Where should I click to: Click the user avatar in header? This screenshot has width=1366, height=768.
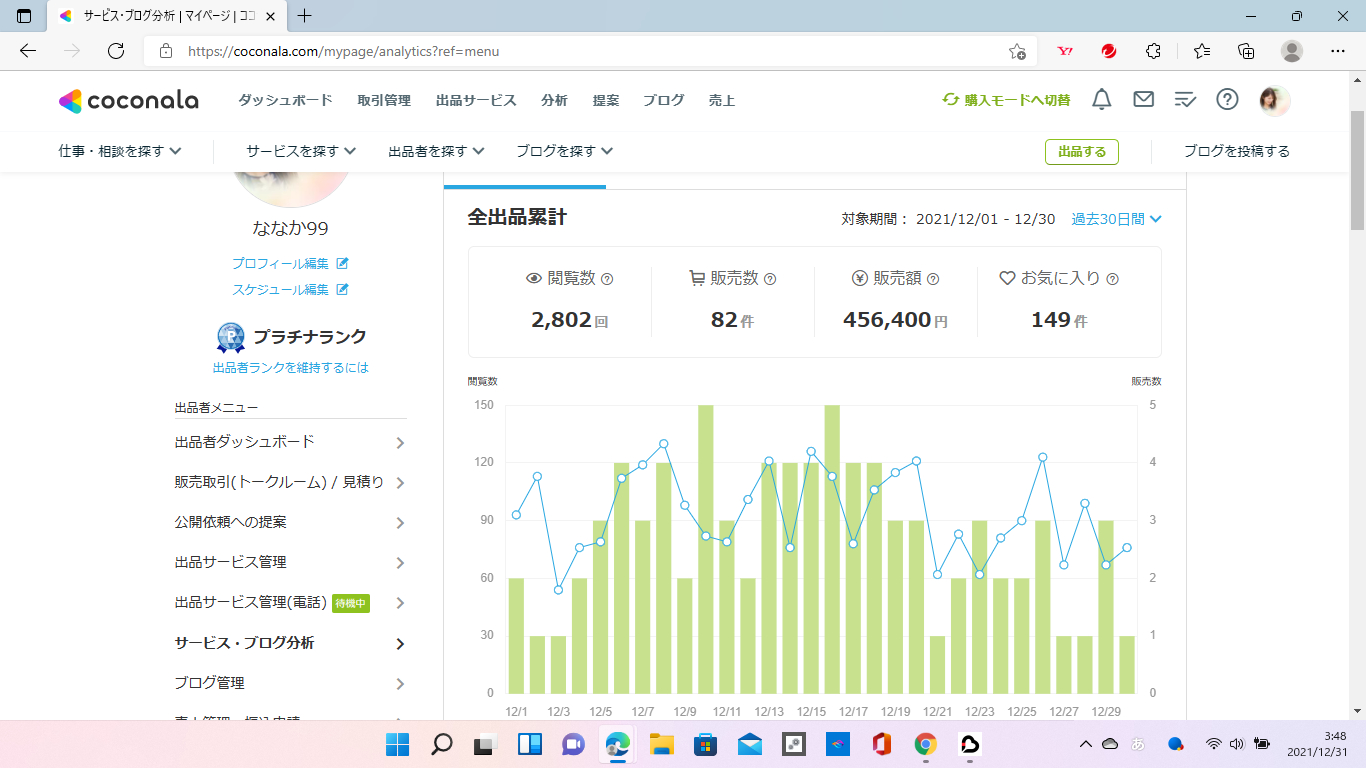click(1274, 100)
